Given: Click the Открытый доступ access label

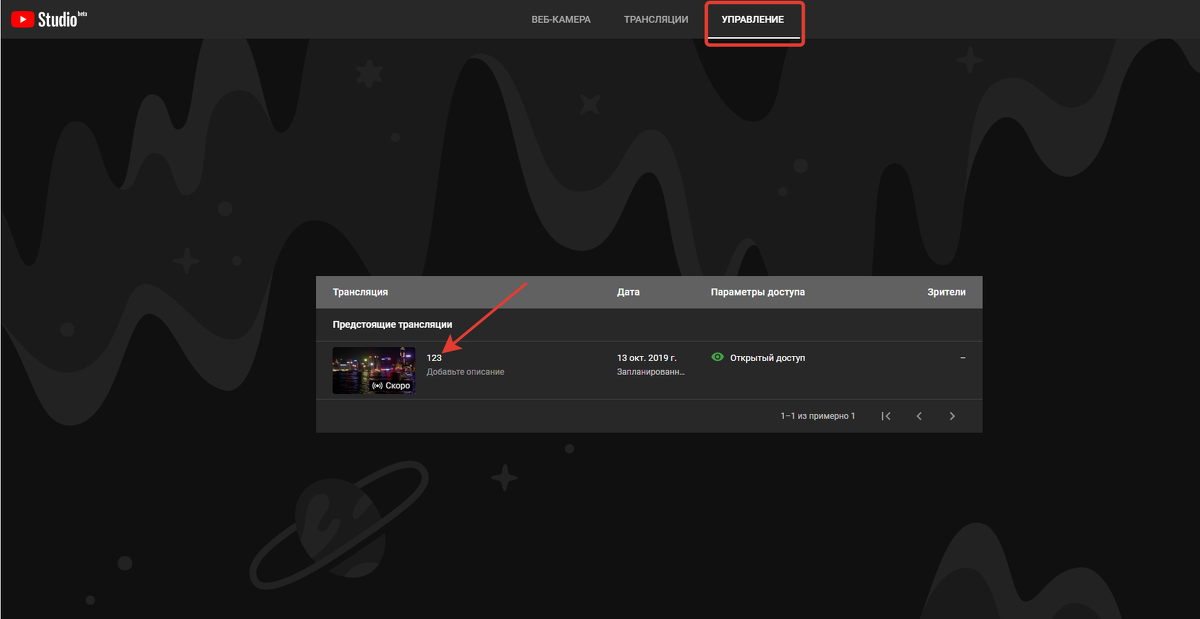Looking at the screenshot, I should click(767, 357).
